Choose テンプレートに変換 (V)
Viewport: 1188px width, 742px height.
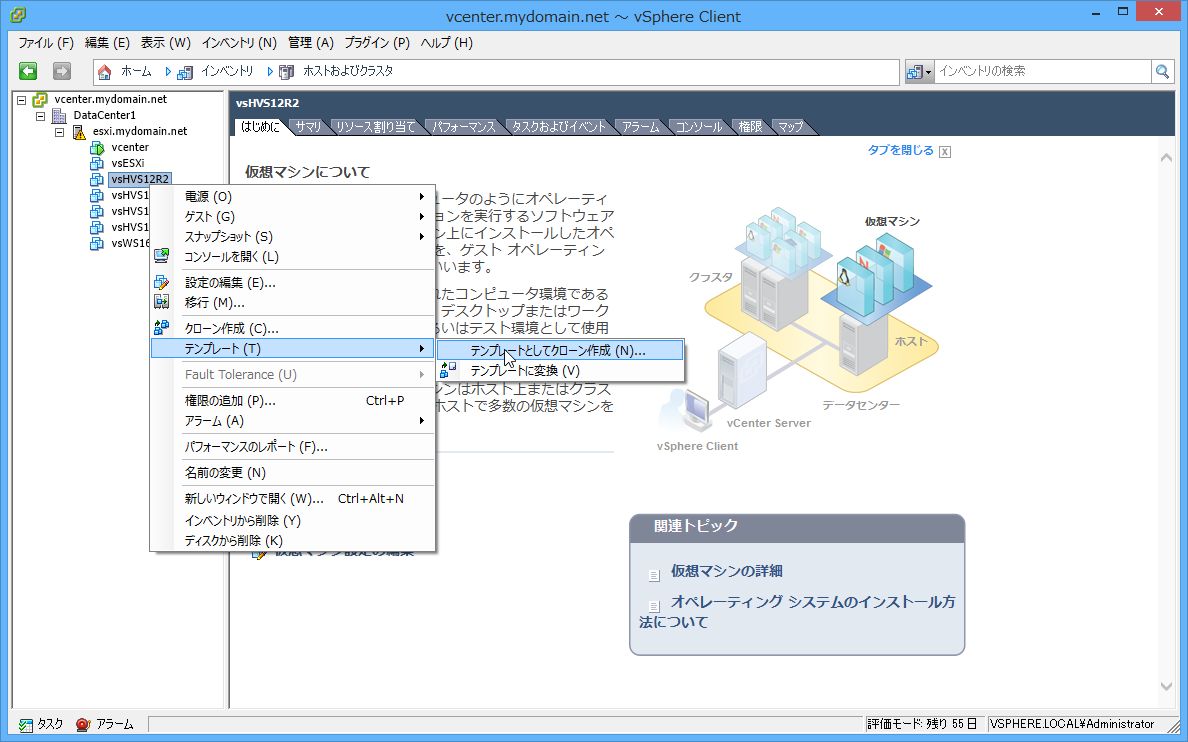click(x=561, y=371)
